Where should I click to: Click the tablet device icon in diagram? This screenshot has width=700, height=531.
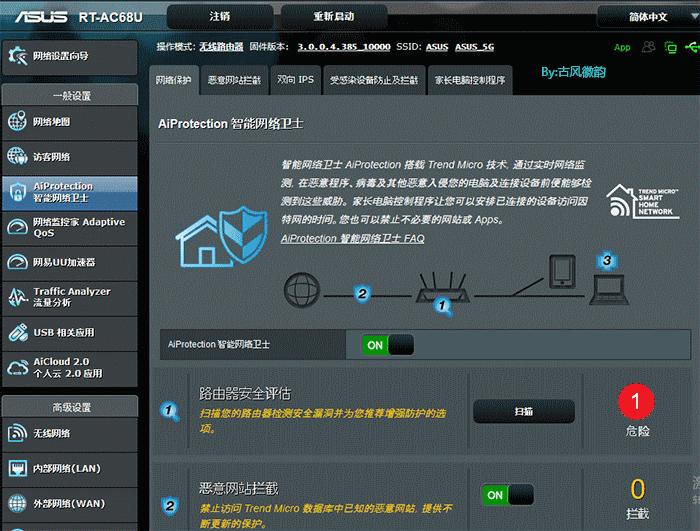tap(562, 272)
